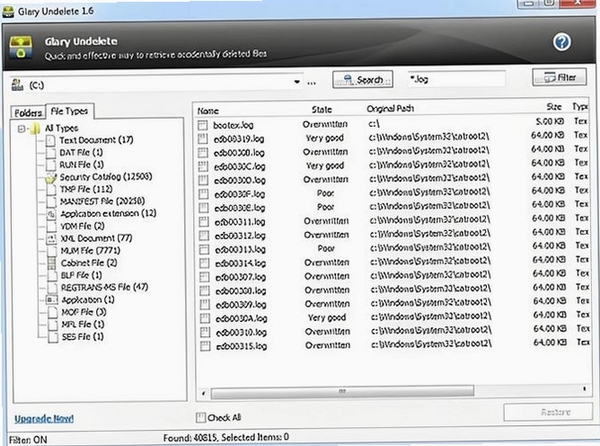The height and width of the screenshot is (446, 600).
Task: Click the XML Document type icon
Action: pyautogui.click(x=51, y=239)
